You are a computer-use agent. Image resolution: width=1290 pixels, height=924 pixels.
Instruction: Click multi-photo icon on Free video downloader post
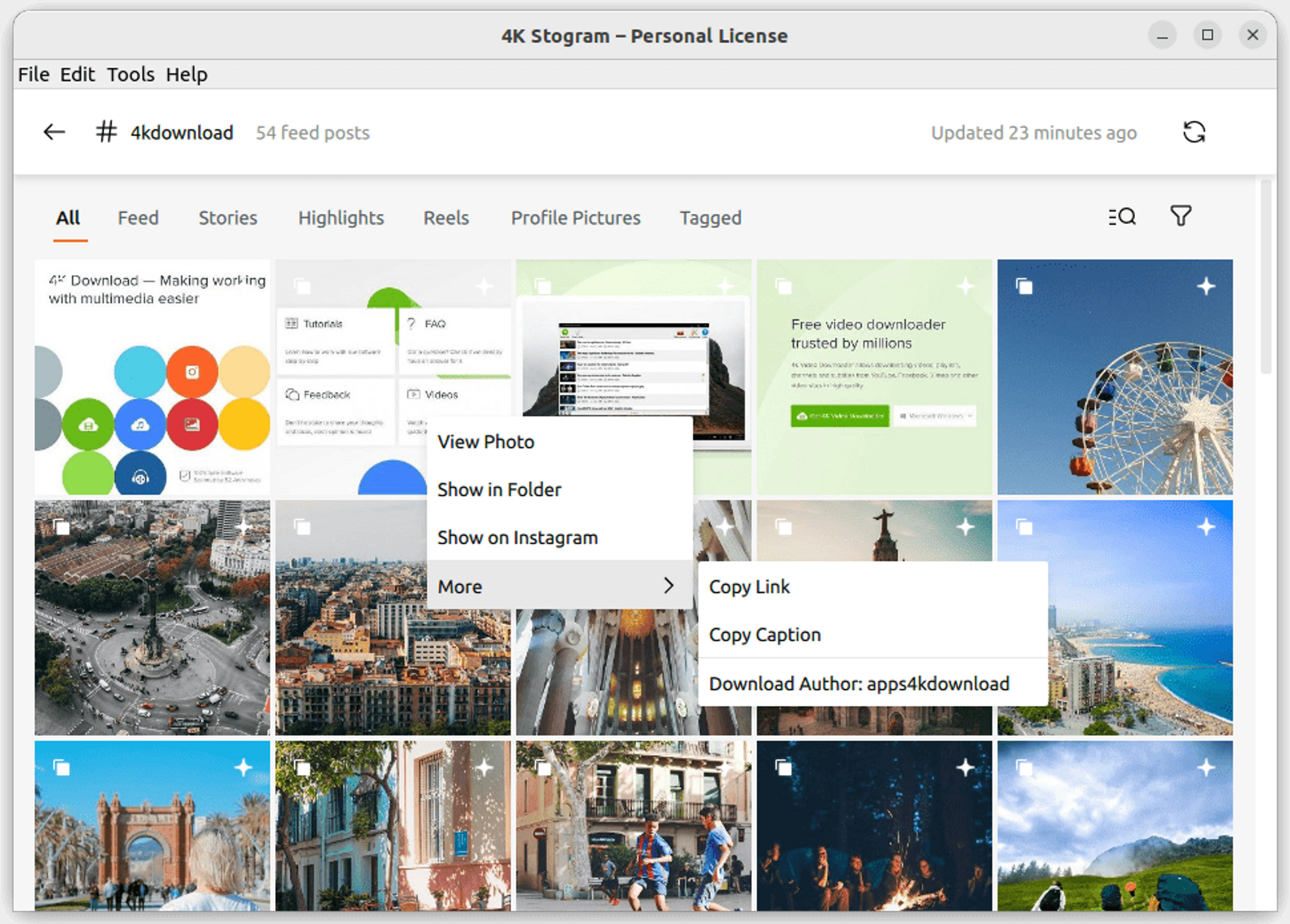point(784,286)
